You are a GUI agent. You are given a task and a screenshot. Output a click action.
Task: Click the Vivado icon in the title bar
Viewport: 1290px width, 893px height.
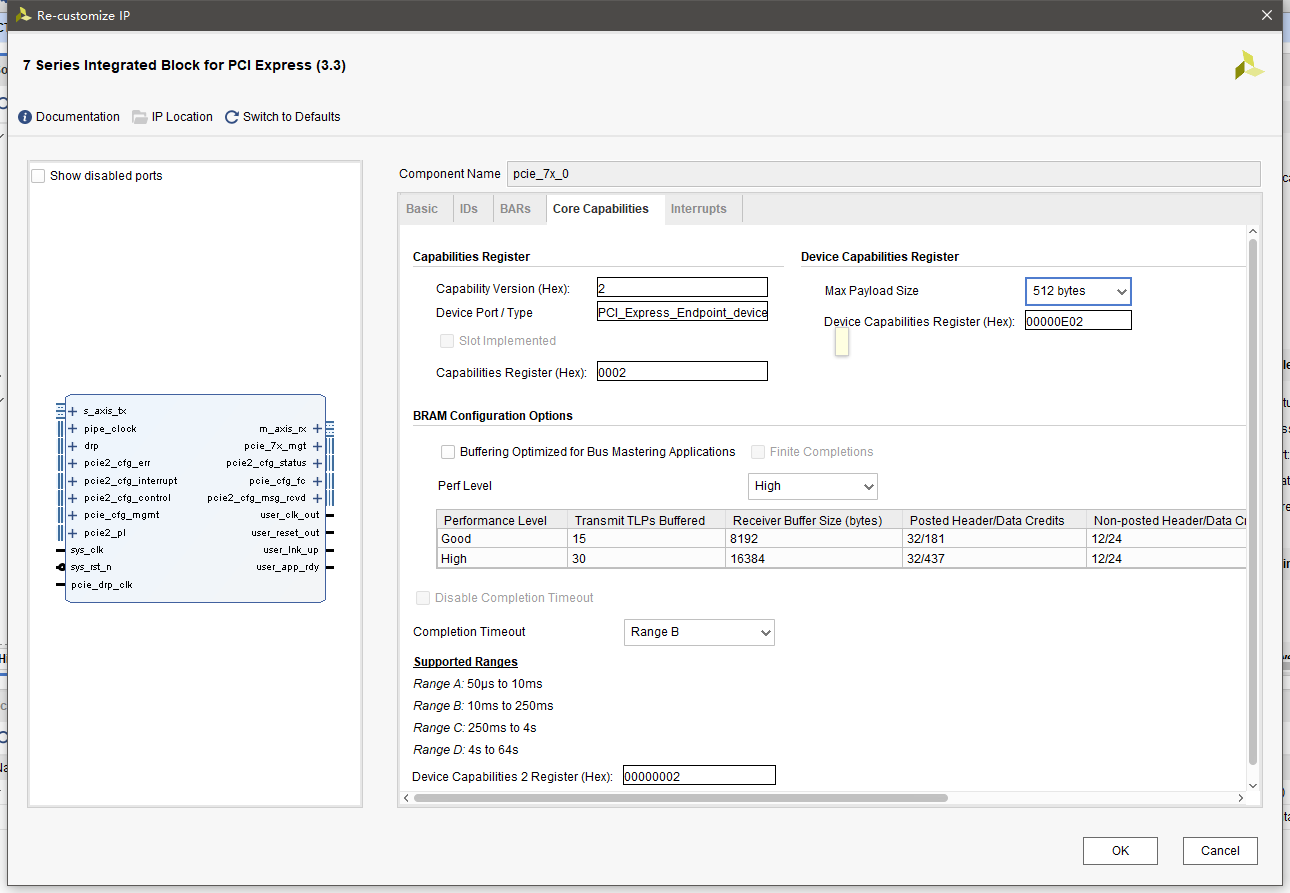pos(22,15)
